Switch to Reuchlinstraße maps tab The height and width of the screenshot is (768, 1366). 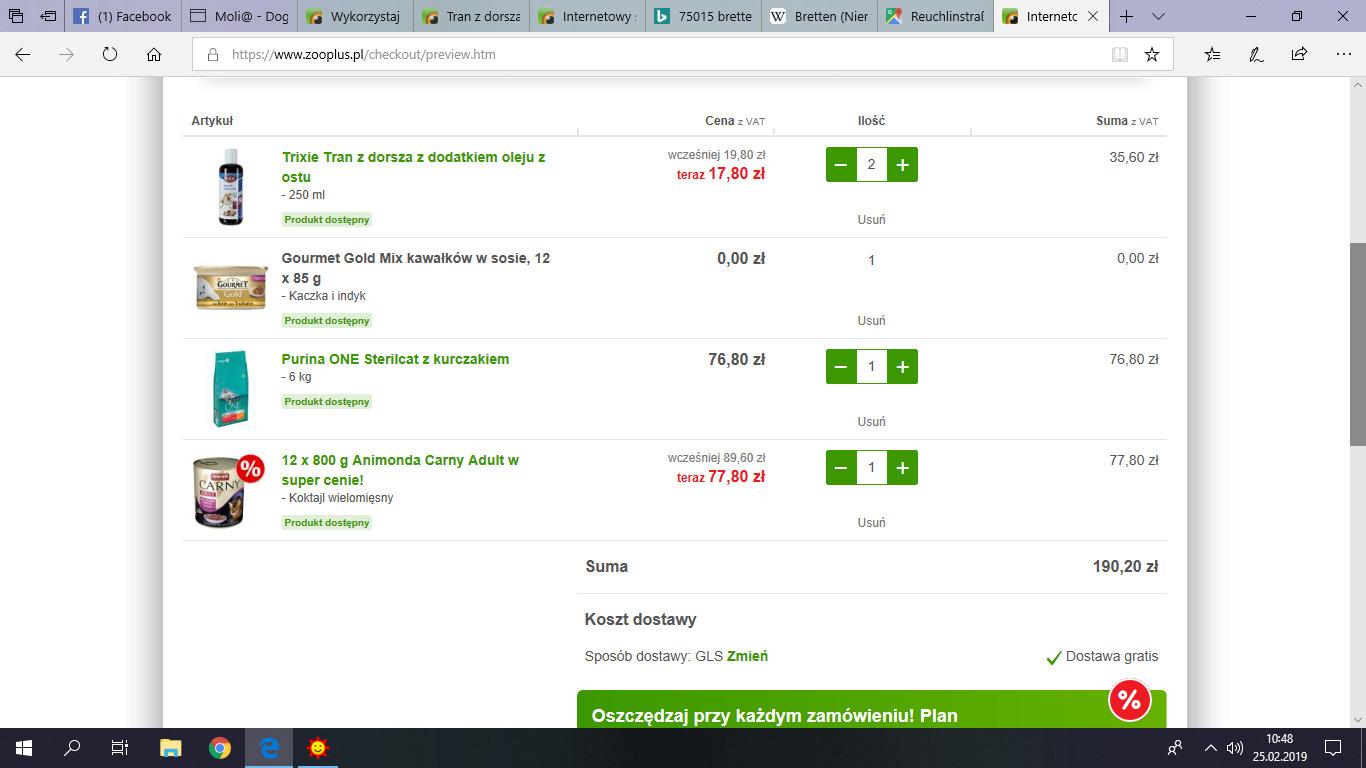(935, 16)
